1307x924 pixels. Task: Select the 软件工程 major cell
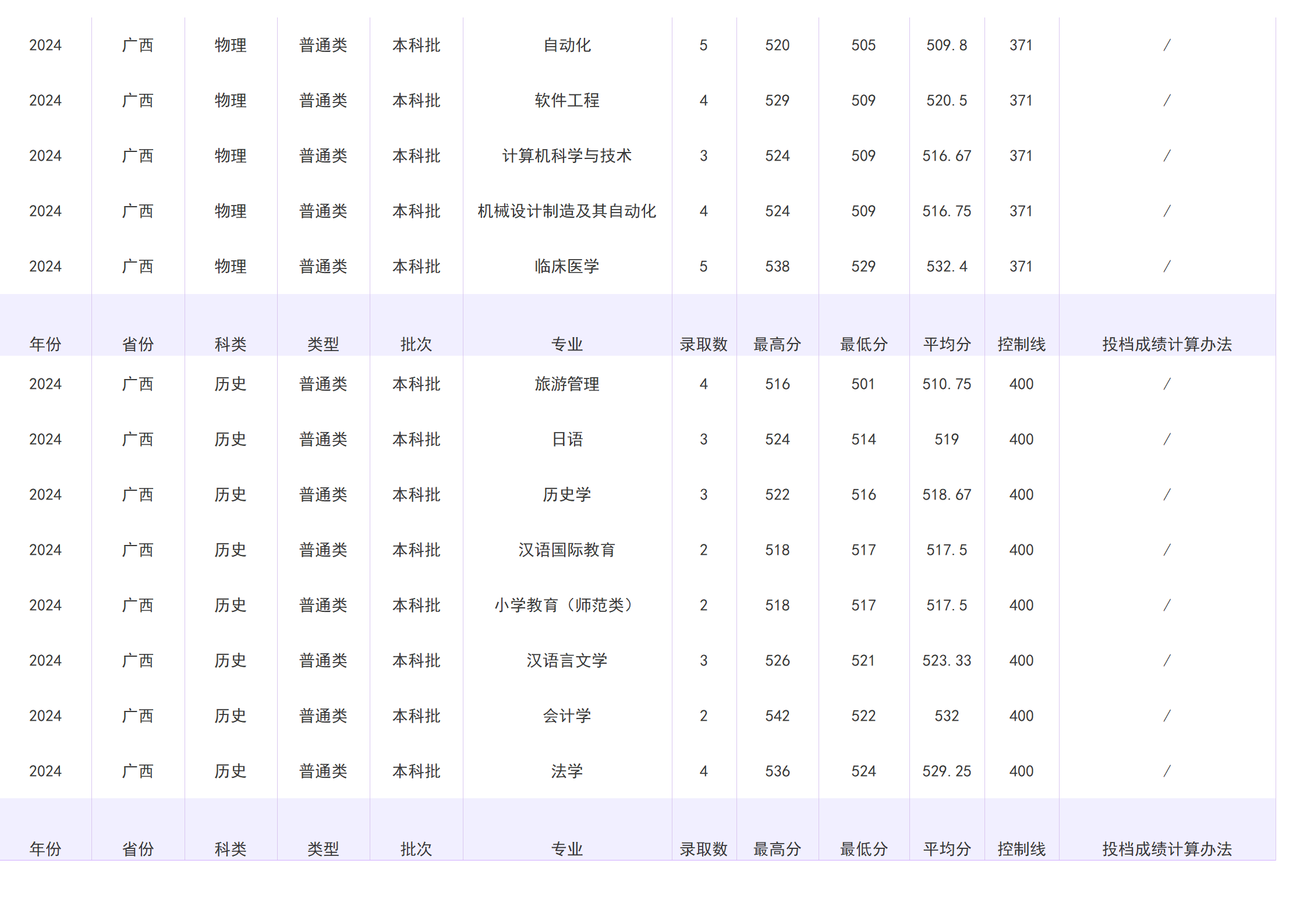point(568,100)
